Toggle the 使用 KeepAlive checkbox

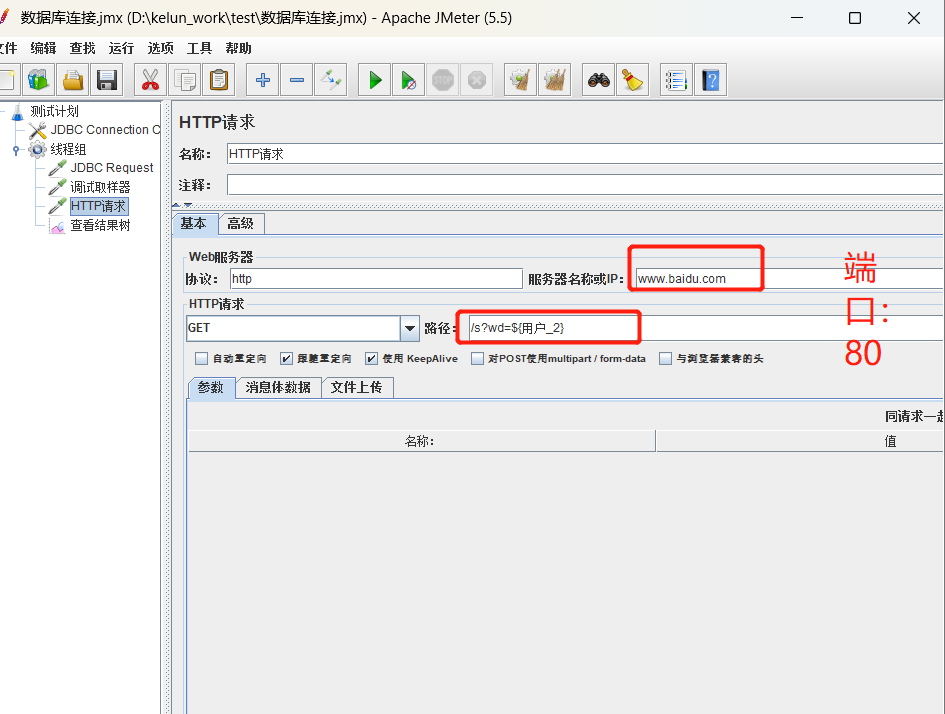coord(371,359)
